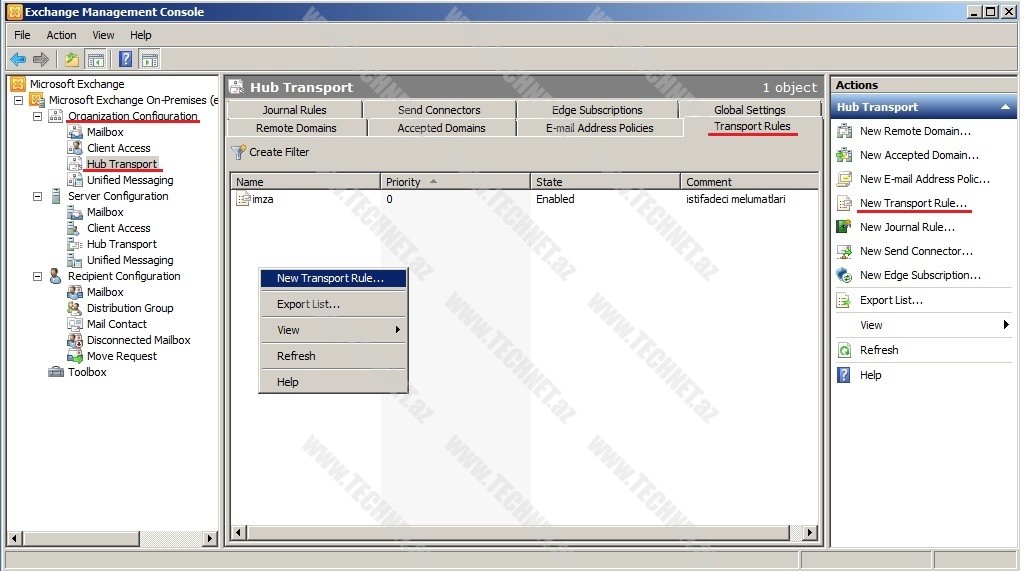Click New Journal Rule action link

pos(907,227)
